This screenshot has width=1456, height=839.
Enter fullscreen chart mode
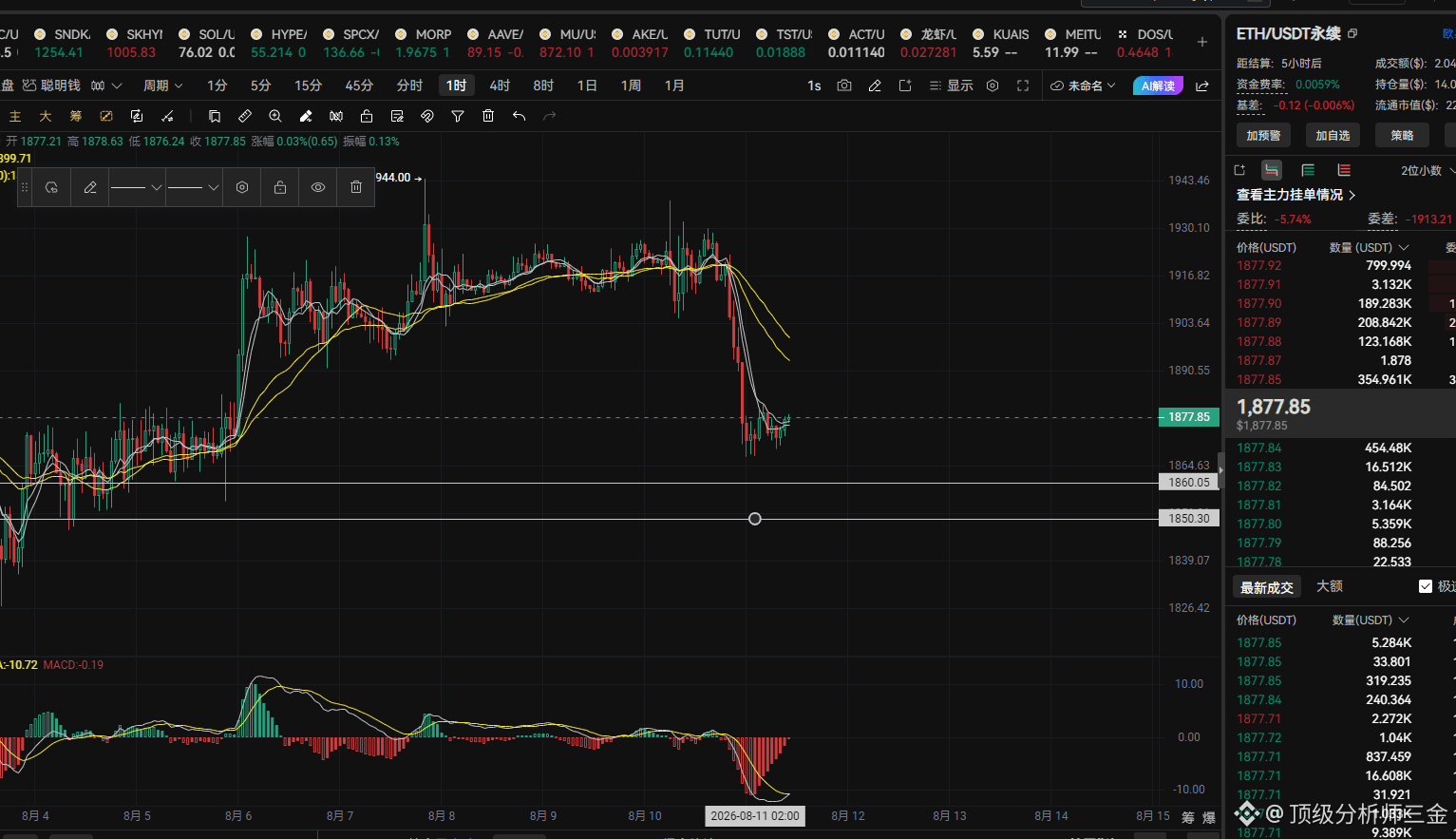pos(1023,86)
